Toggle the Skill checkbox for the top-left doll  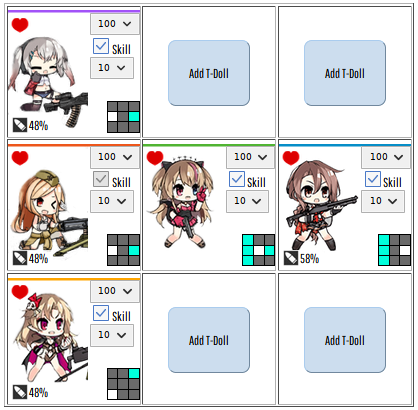[101, 46]
